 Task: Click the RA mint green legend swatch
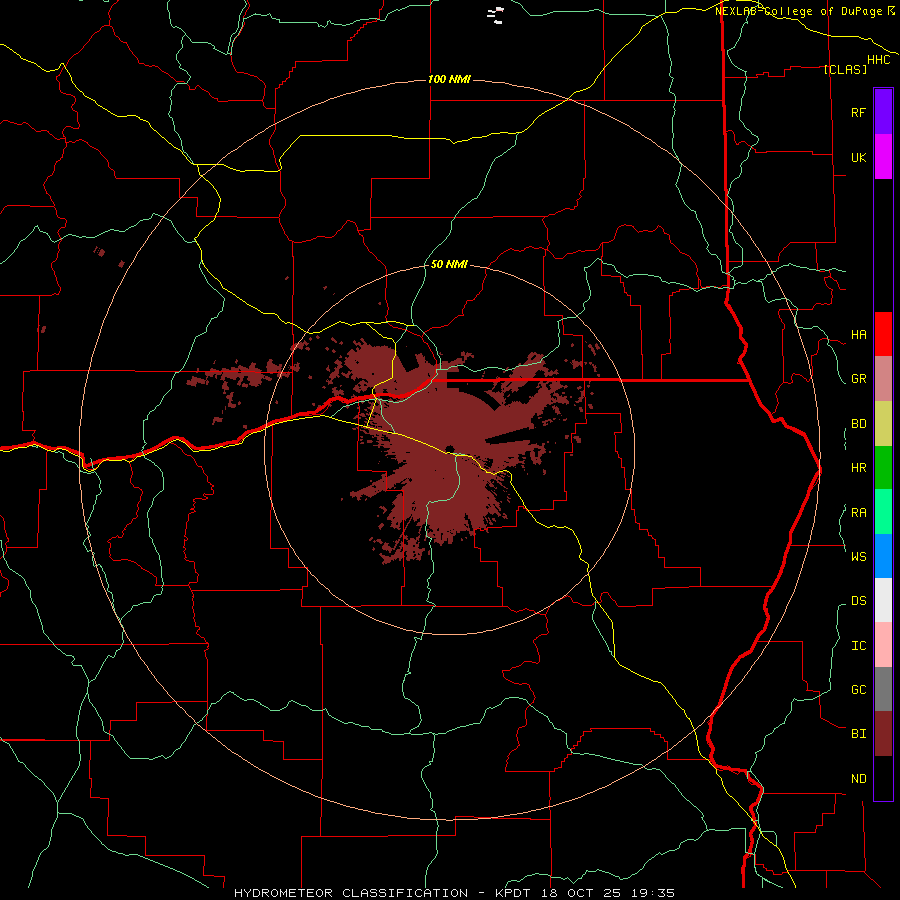pyautogui.click(x=883, y=512)
